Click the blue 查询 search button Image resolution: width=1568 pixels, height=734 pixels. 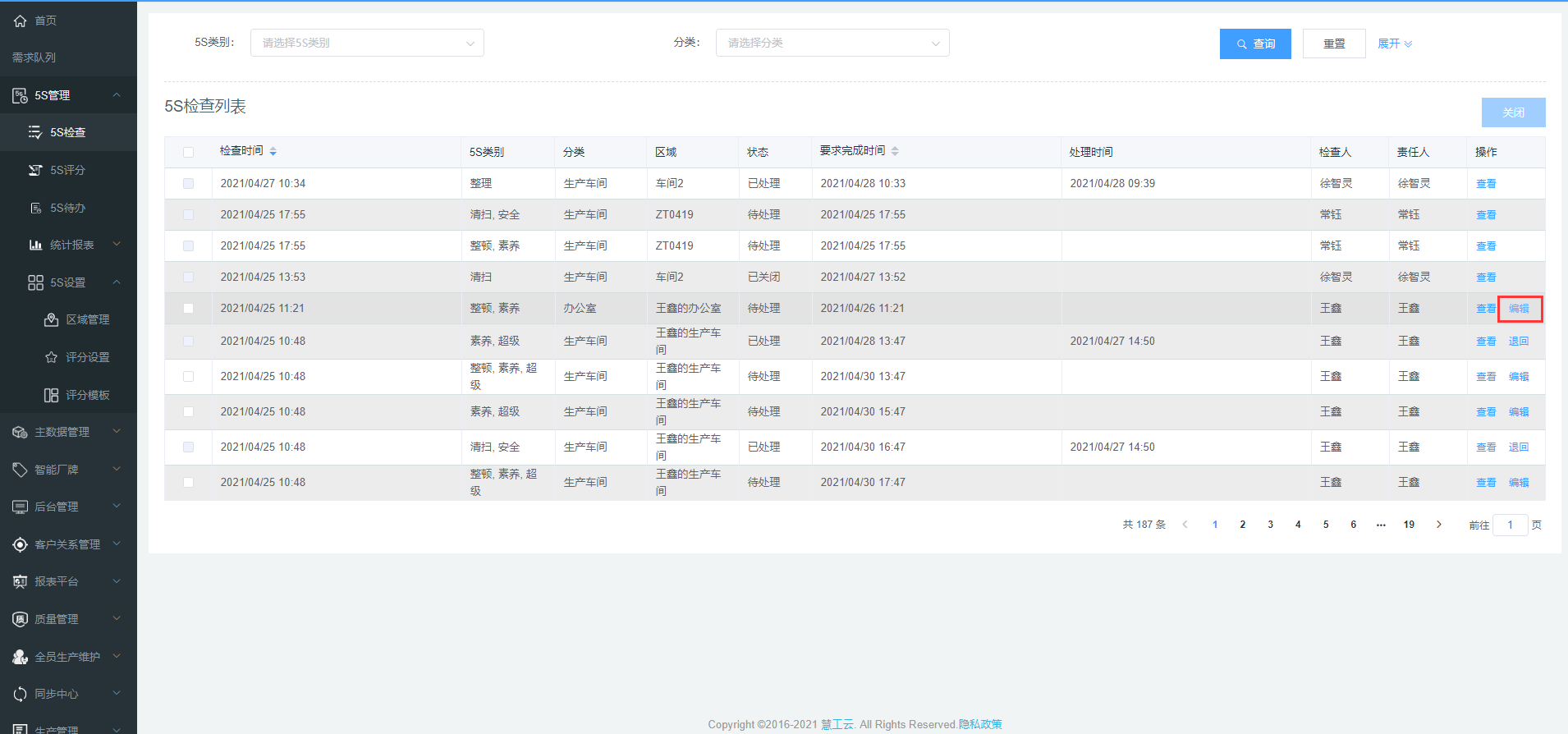[1254, 44]
